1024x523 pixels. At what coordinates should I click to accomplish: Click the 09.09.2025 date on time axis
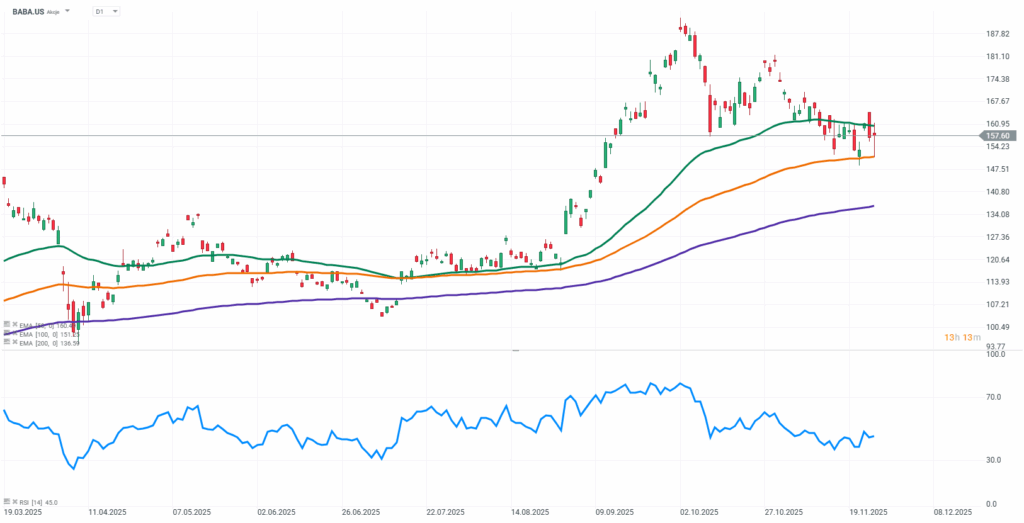click(615, 512)
